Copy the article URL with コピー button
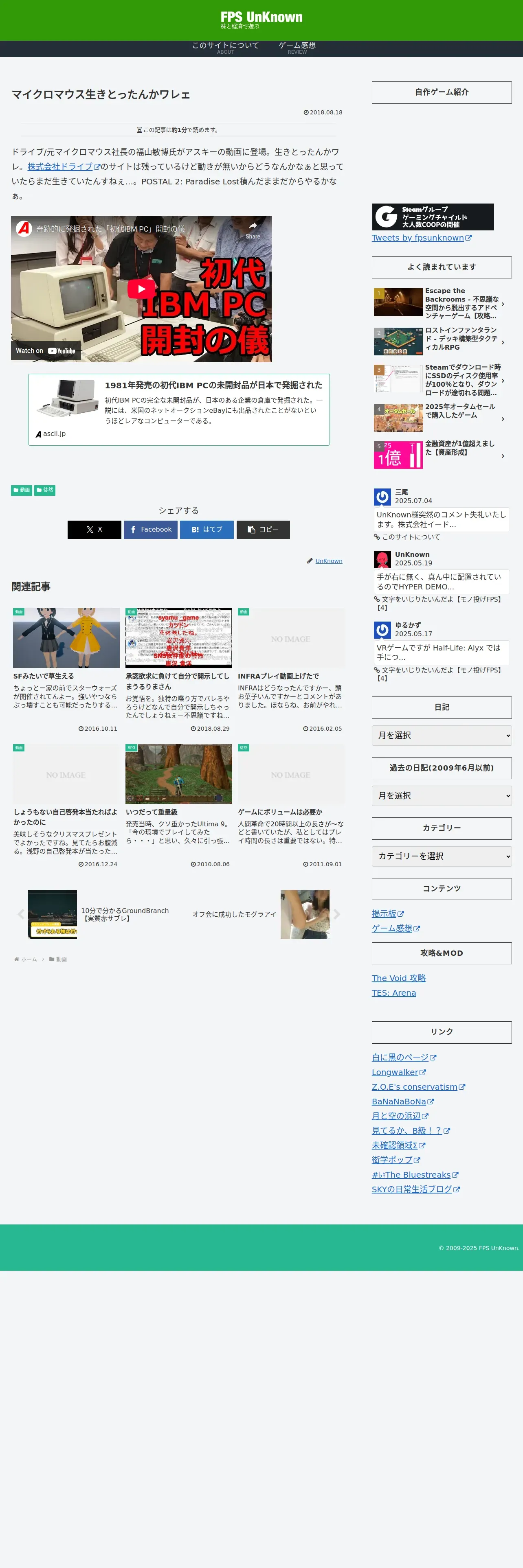This screenshot has height=1568, width=523. click(263, 530)
